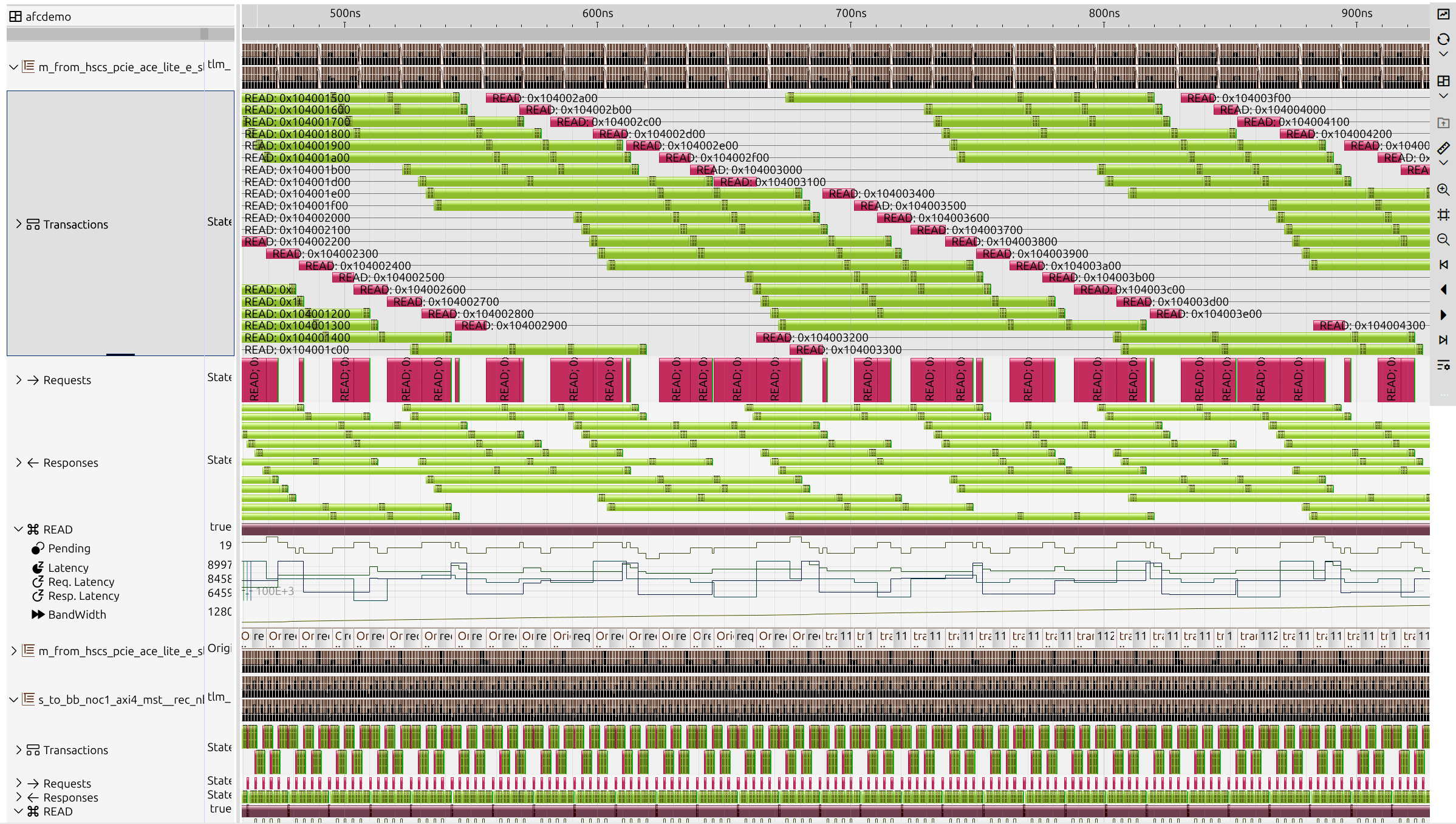Open dropdown arrow below layout grid icon
1456x824 pixels.
click(x=1443, y=96)
